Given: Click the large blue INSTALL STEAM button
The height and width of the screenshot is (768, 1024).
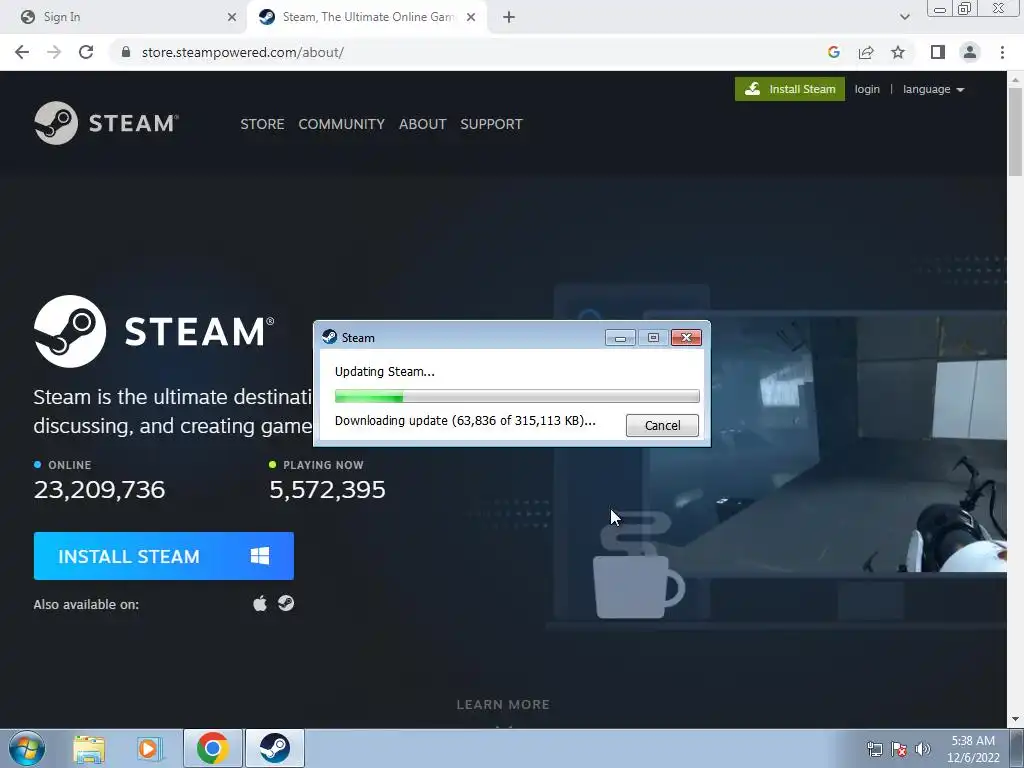Looking at the screenshot, I should pos(163,556).
